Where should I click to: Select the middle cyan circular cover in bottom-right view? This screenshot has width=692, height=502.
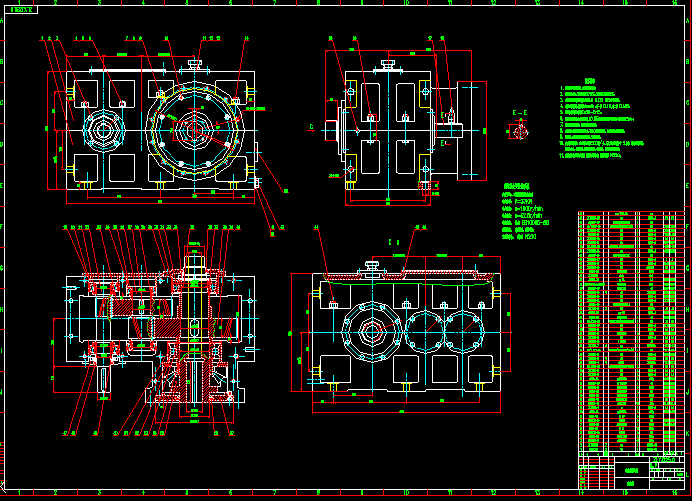425,332
